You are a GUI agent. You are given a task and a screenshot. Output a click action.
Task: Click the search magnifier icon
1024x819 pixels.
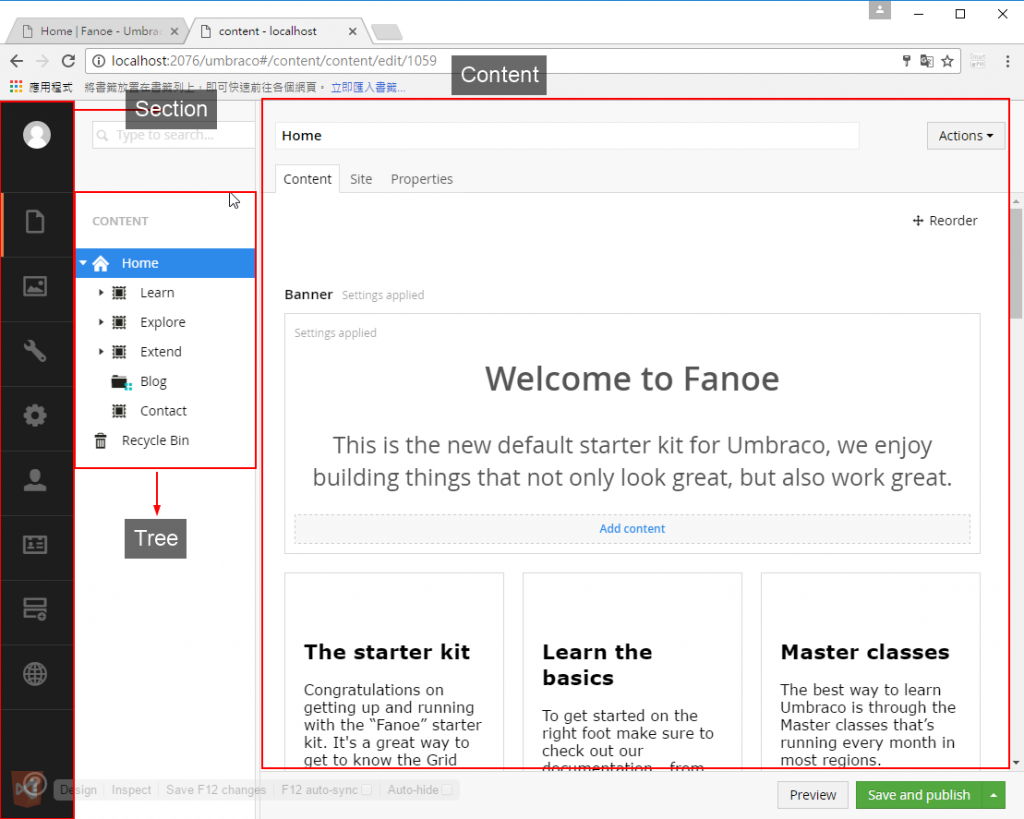(102, 135)
